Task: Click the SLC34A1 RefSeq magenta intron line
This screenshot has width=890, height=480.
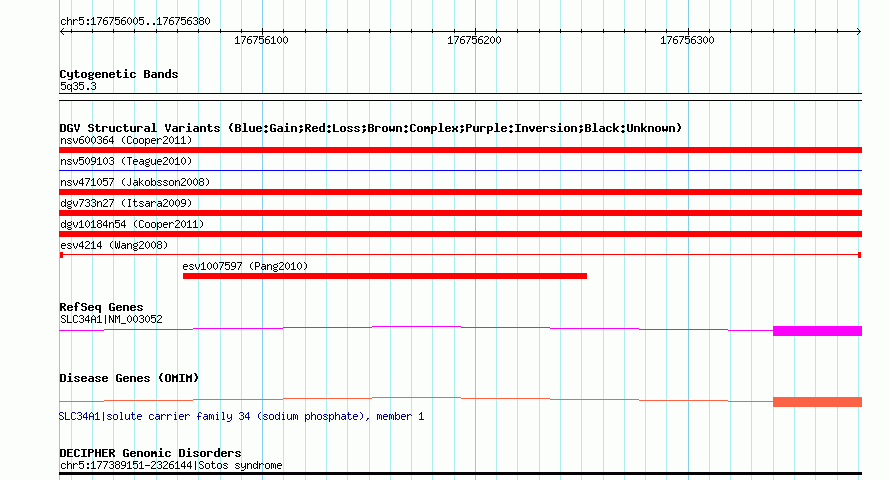Action: (x=416, y=328)
